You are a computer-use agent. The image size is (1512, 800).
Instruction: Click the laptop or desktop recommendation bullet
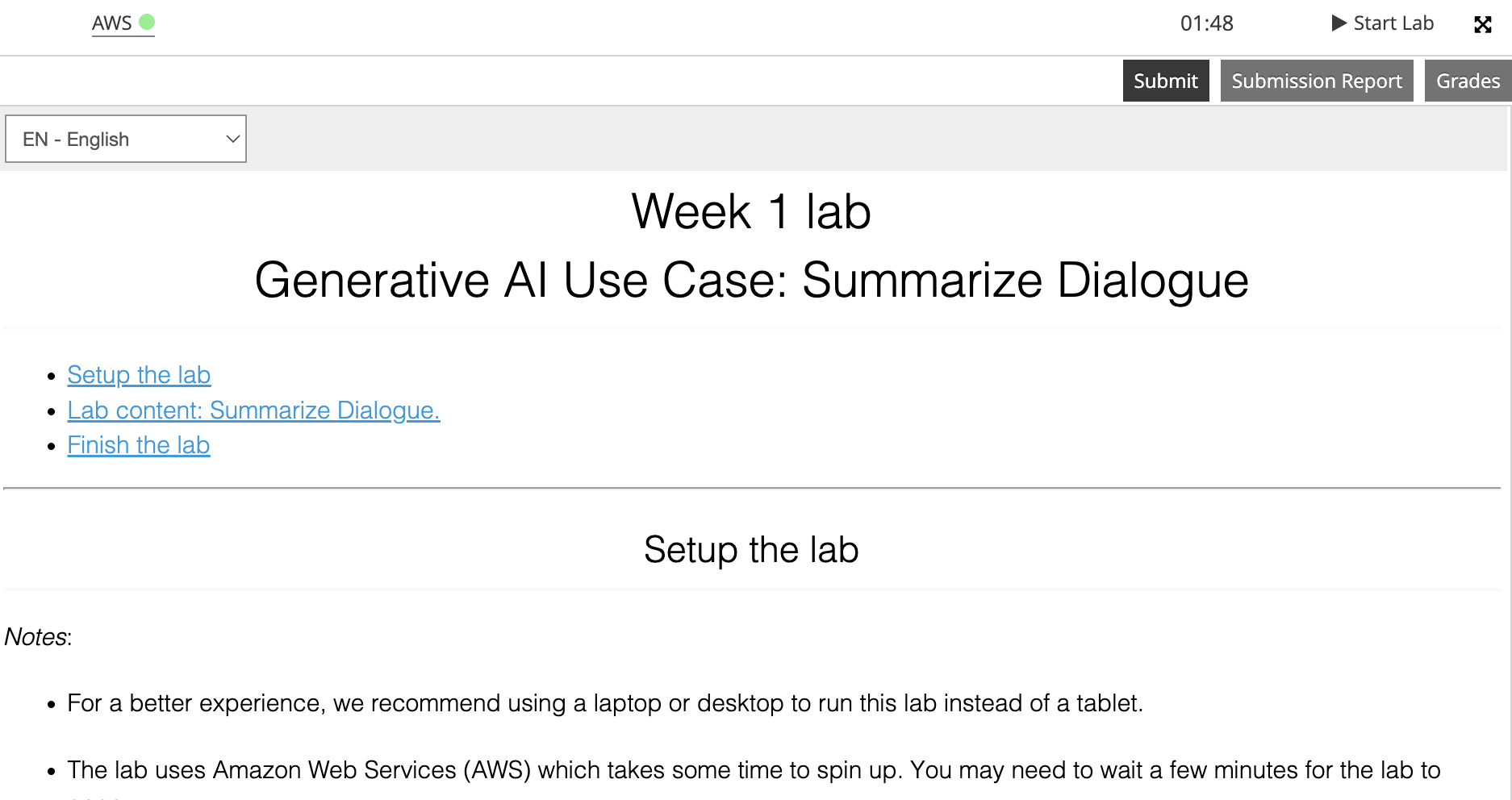click(x=604, y=703)
